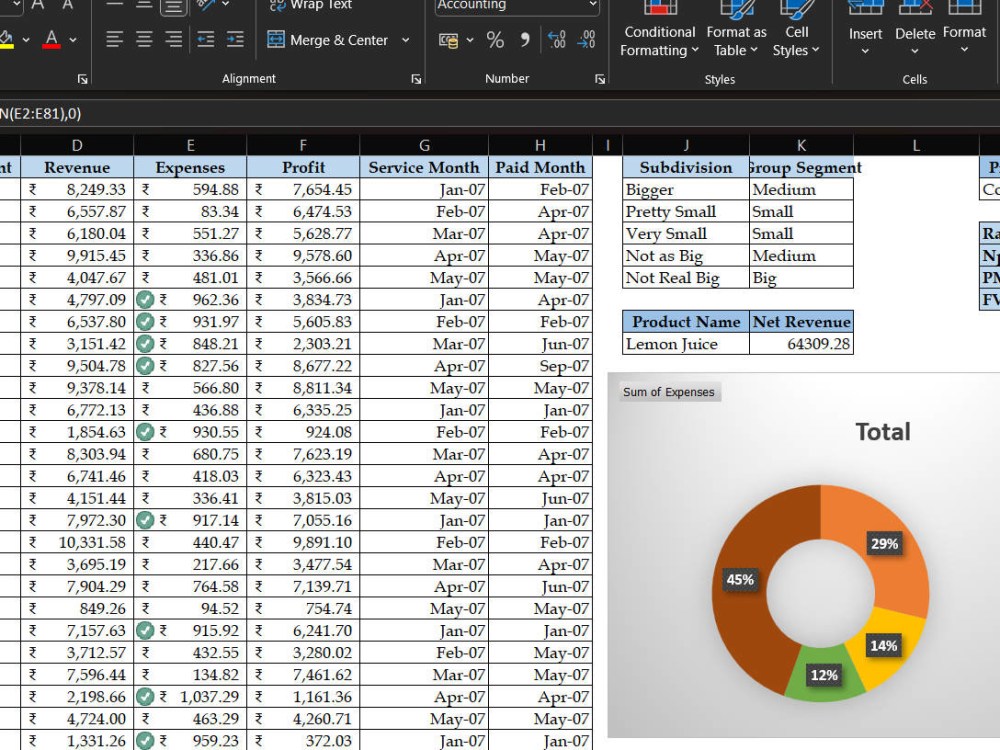The image size is (1000, 750).
Task: Open the Delete cells menu
Action: [x=915, y=32]
